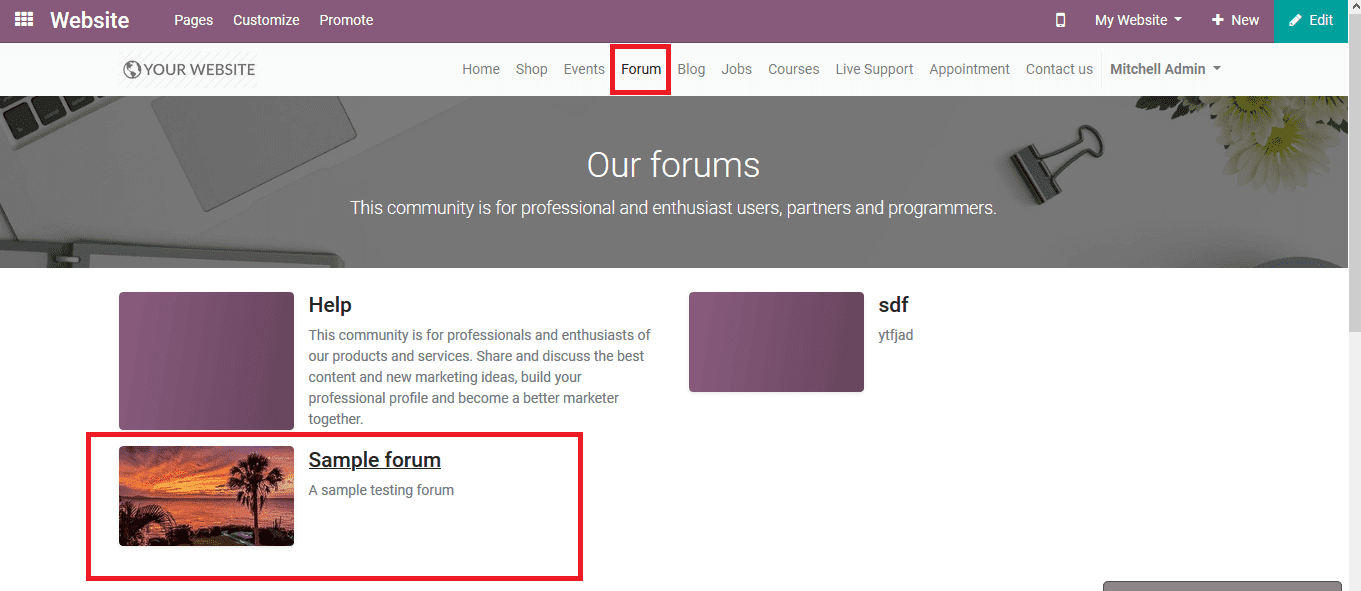Open the Live Support nav link
Viewport: 1361px width, 591px height.
(874, 69)
